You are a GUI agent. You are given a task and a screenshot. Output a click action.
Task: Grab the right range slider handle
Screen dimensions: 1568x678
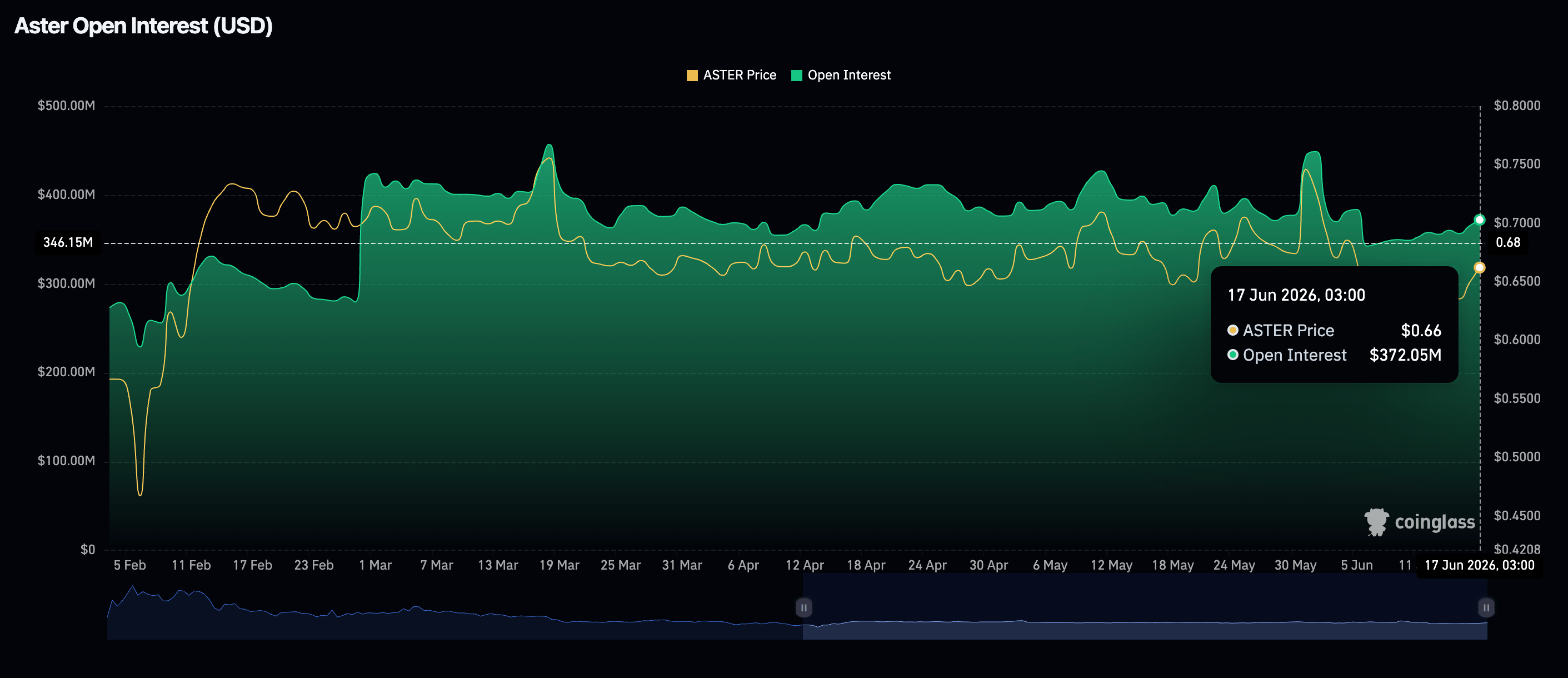pyautogui.click(x=1486, y=607)
